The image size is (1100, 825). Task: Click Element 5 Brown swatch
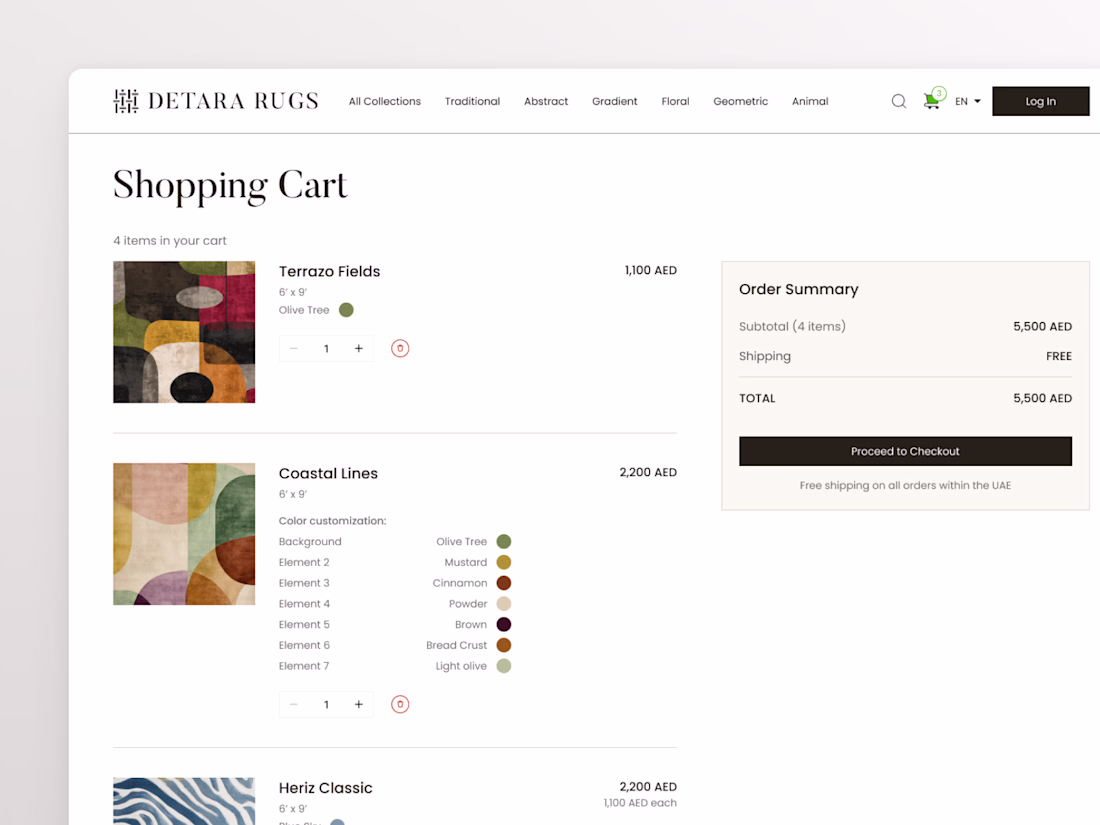[504, 624]
